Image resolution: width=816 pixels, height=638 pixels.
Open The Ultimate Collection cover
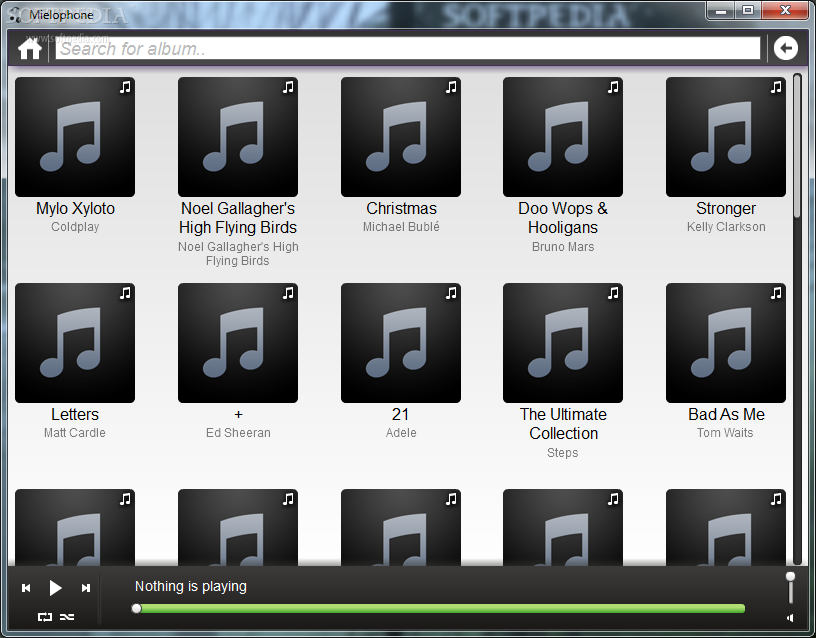[x=563, y=343]
